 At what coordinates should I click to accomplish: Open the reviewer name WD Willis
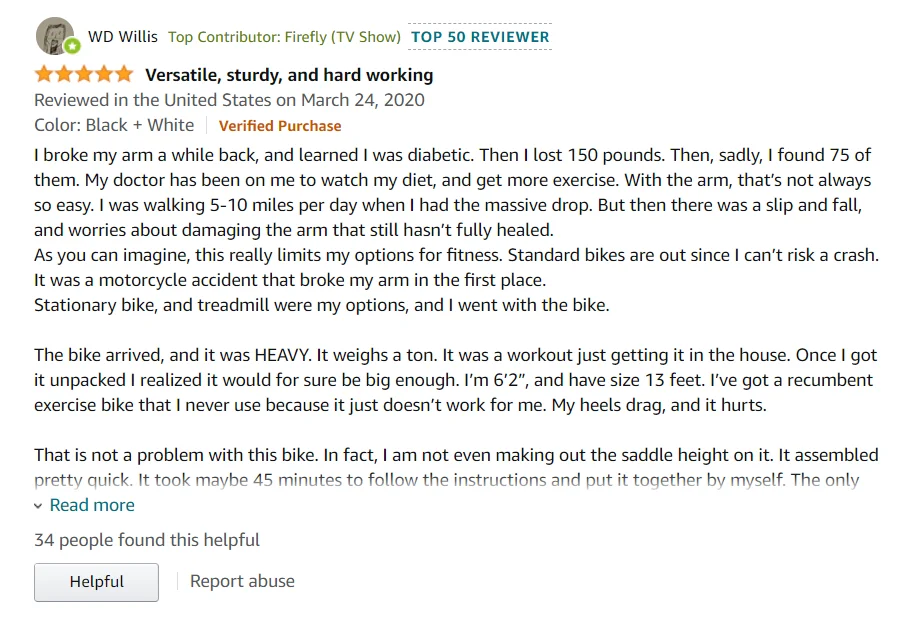(x=123, y=37)
